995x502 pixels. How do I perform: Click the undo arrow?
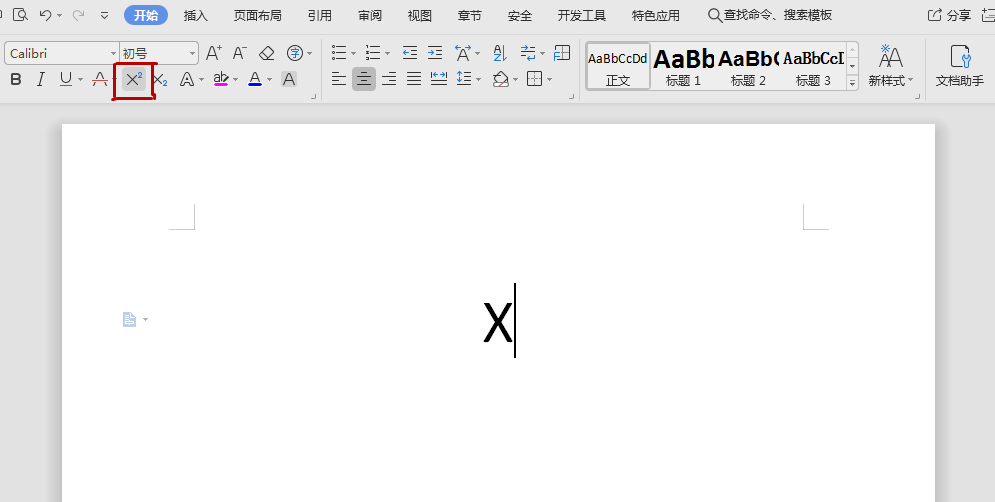(x=45, y=15)
